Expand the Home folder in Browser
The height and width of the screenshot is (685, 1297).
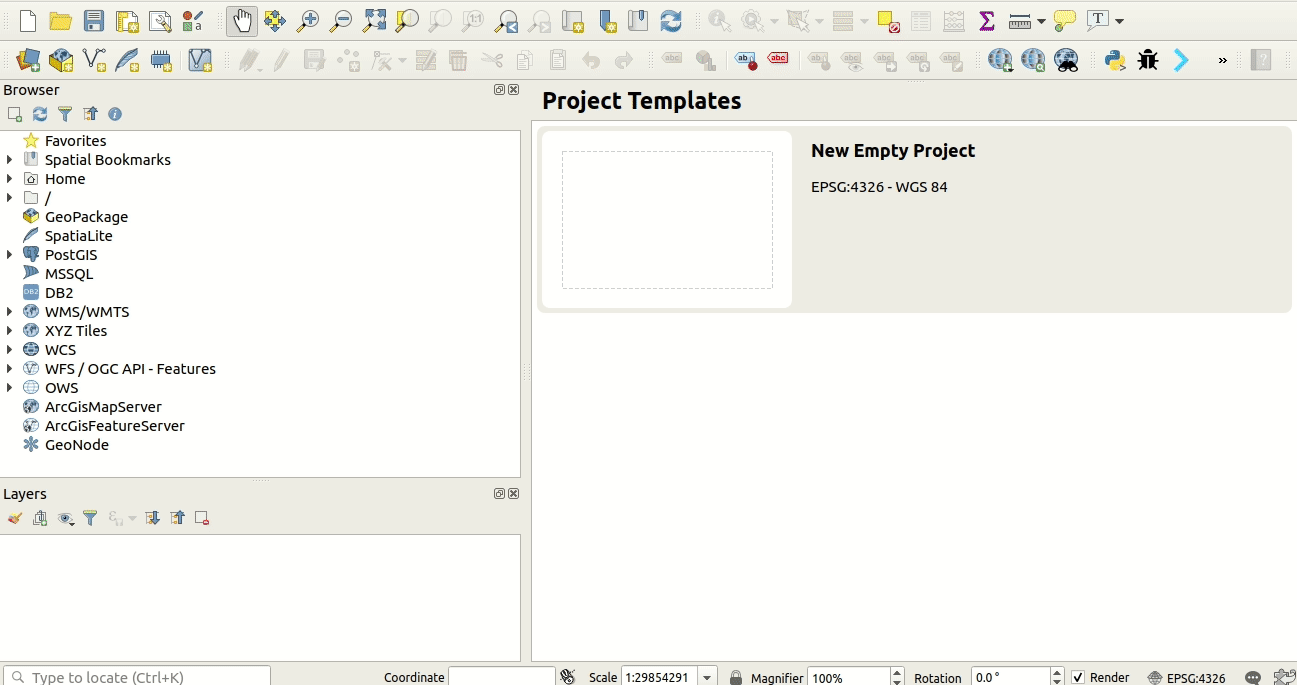coord(10,179)
